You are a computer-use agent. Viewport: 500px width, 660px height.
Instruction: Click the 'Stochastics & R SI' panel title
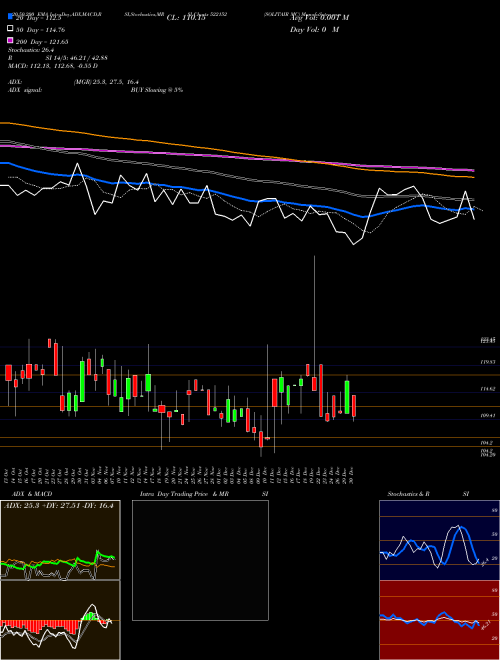click(x=428, y=494)
